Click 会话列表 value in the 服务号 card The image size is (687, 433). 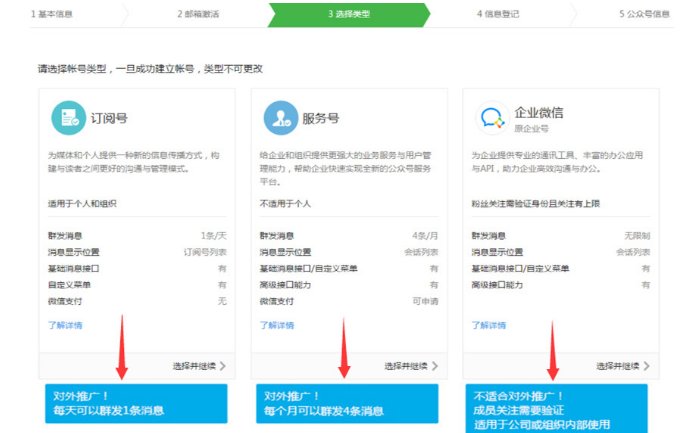pos(421,252)
